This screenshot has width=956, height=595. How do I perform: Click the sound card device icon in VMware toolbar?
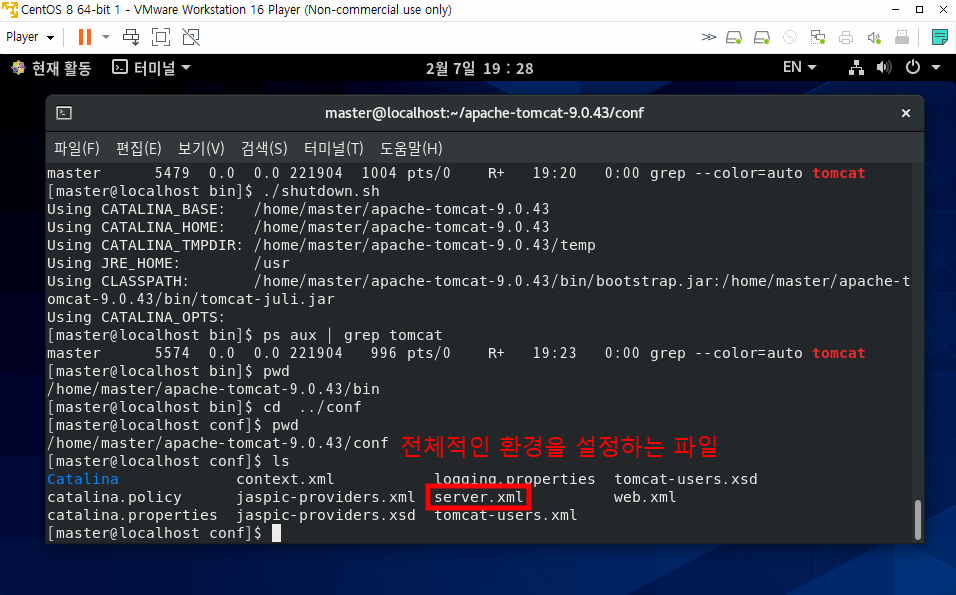click(874, 37)
